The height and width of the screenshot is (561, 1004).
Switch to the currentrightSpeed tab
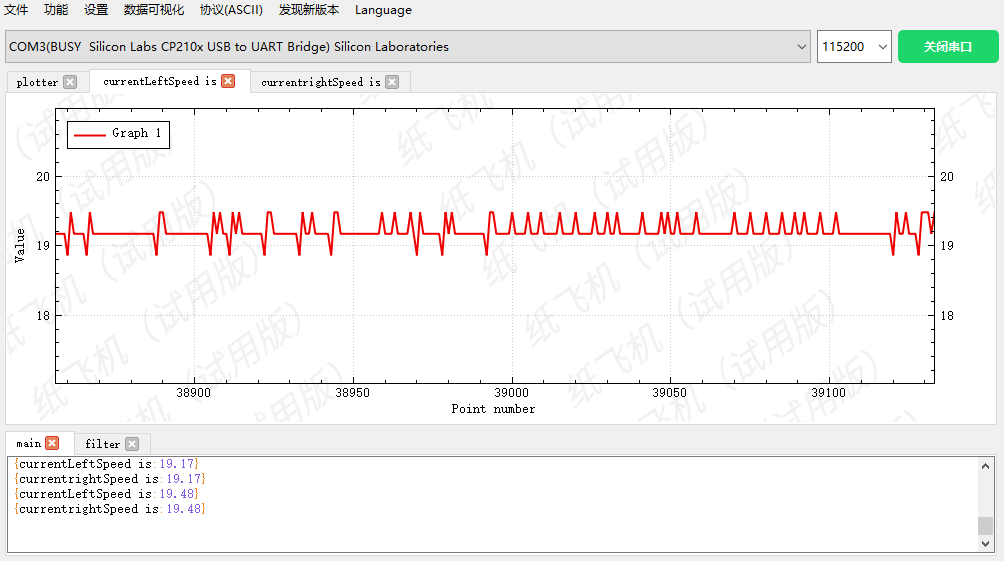pyautogui.click(x=320, y=82)
